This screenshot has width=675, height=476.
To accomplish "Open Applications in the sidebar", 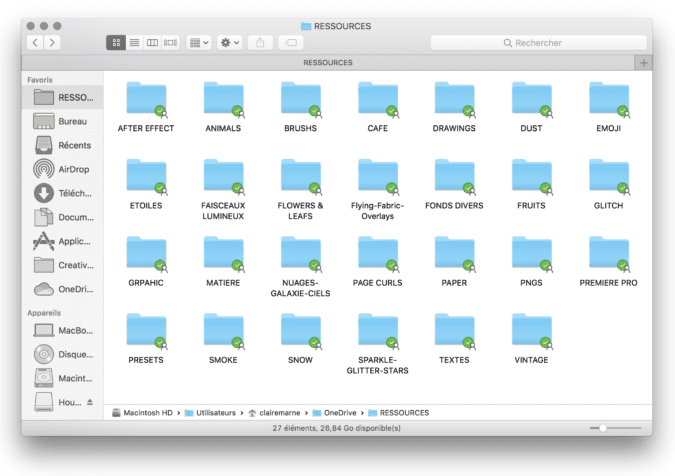I will point(63,241).
